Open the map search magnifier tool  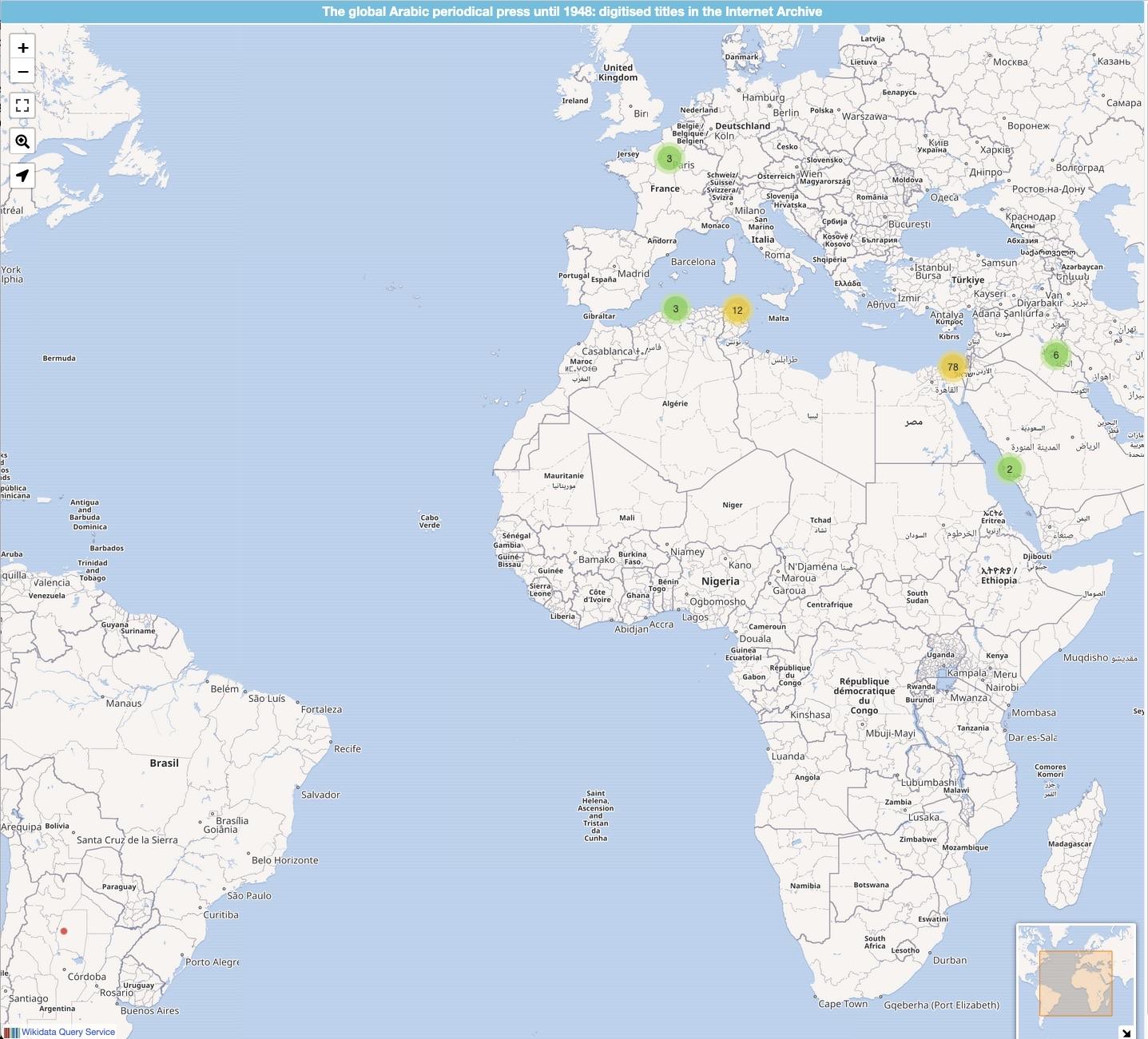pos(22,141)
